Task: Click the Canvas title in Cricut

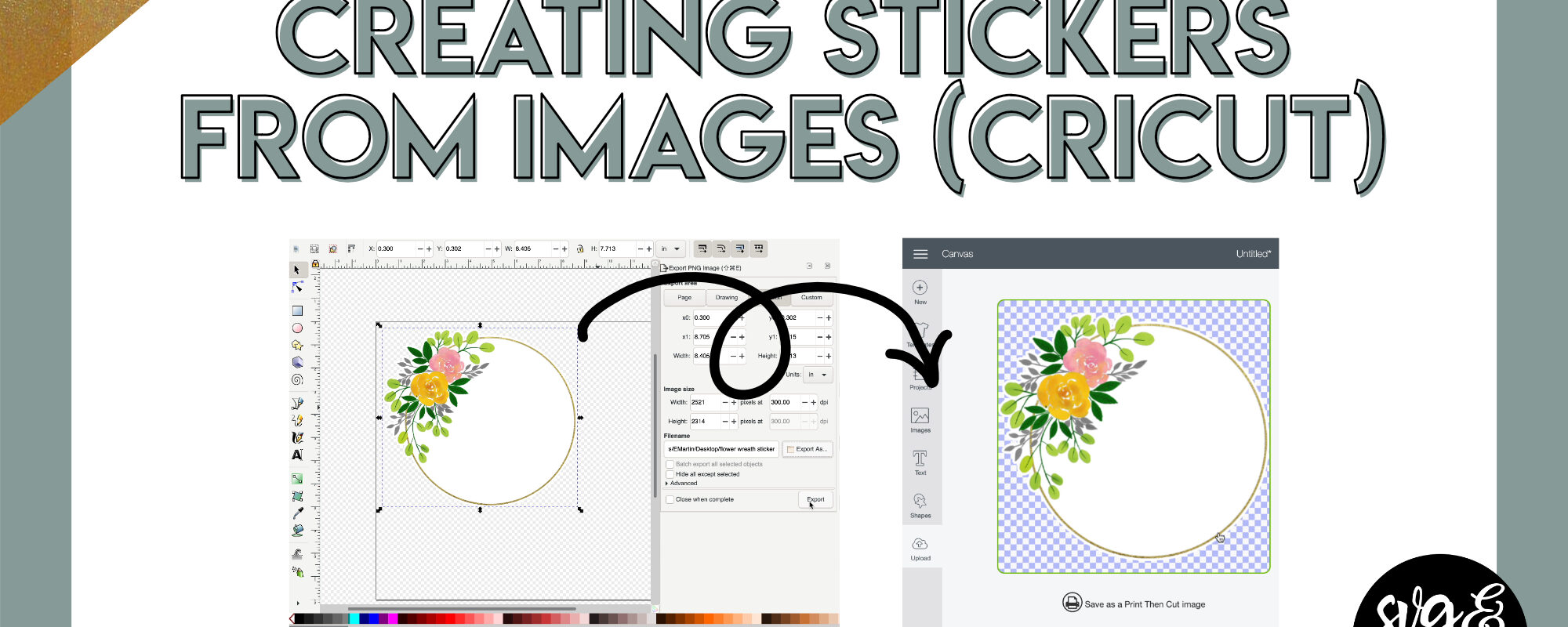Action: 957,254
